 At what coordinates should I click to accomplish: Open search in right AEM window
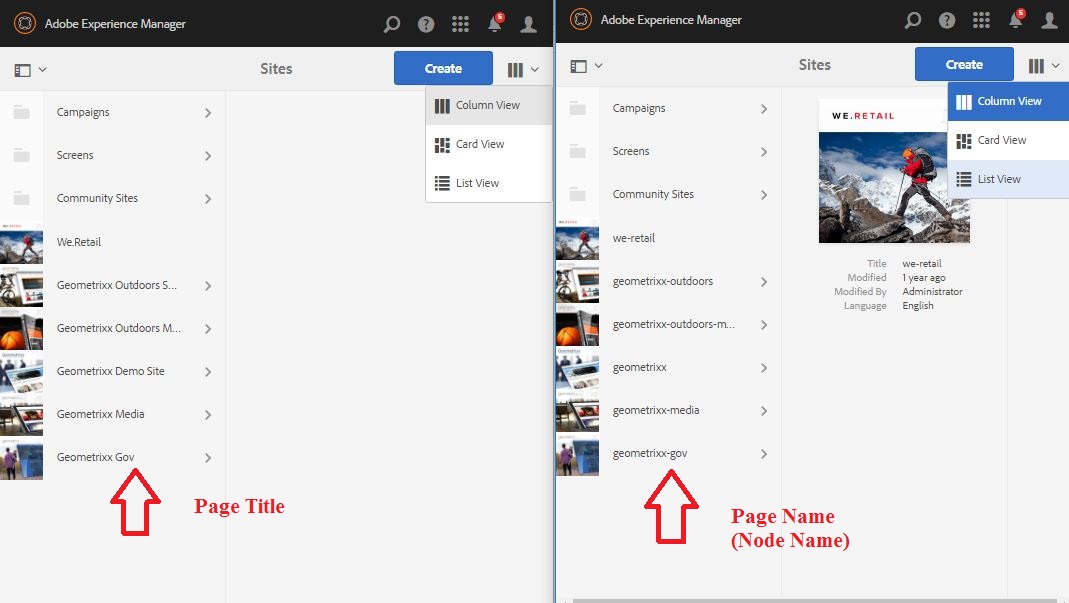point(912,20)
